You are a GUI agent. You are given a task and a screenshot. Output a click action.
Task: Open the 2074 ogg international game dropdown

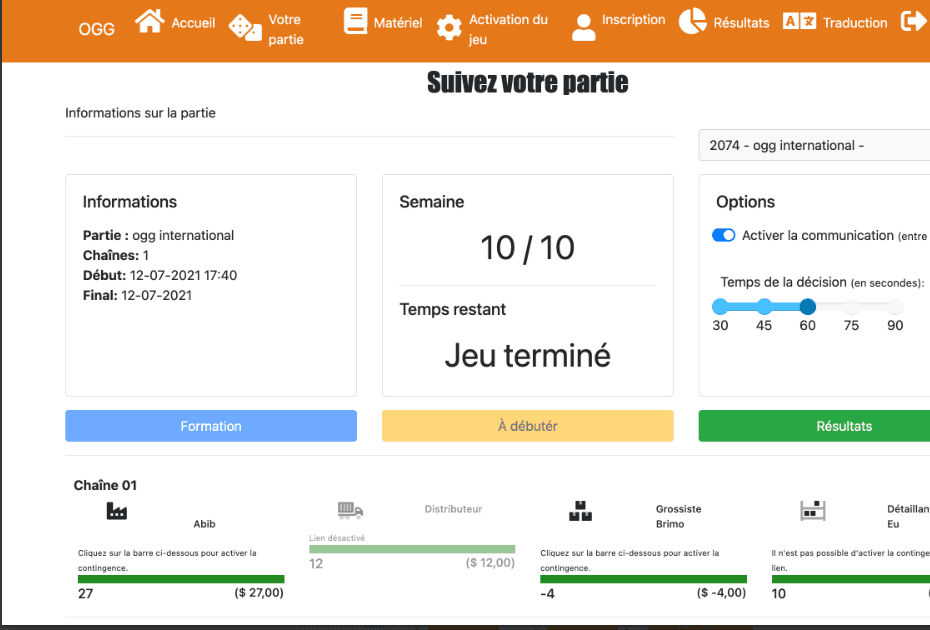point(813,144)
